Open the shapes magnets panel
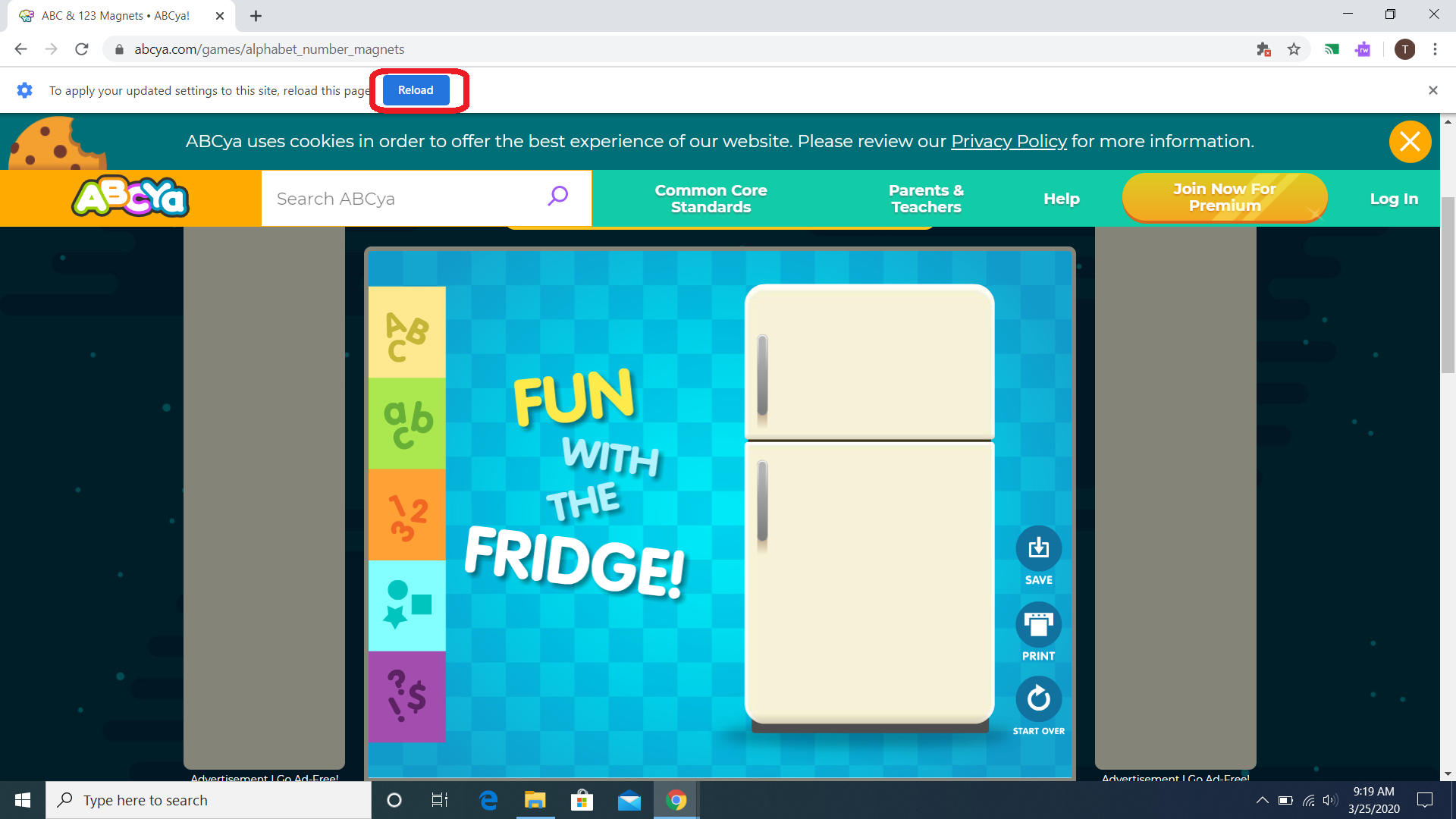Image resolution: width=1456 pixels, height=819 pixels. [x=406, y=606]
